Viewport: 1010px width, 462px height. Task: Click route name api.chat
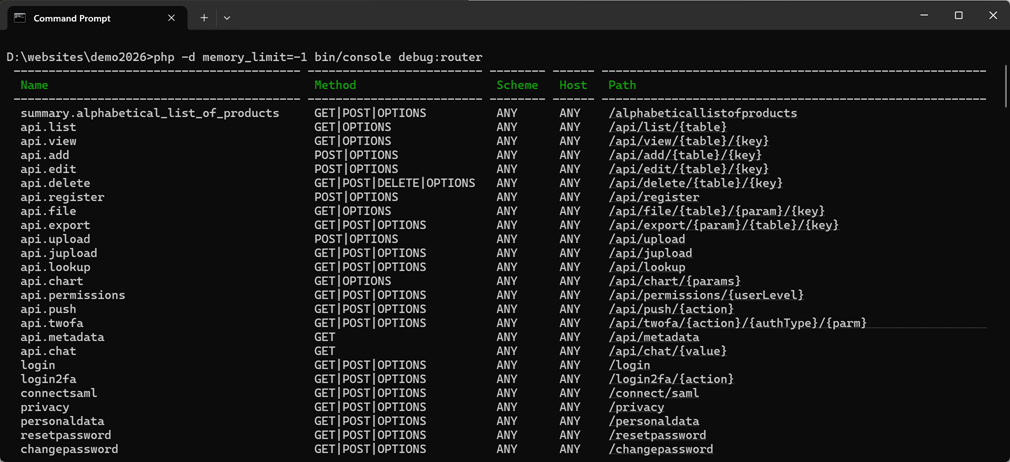pos(48,351)
